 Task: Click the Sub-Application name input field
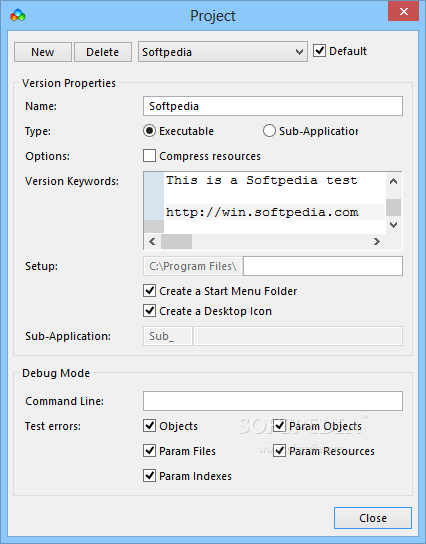point(298,336)
